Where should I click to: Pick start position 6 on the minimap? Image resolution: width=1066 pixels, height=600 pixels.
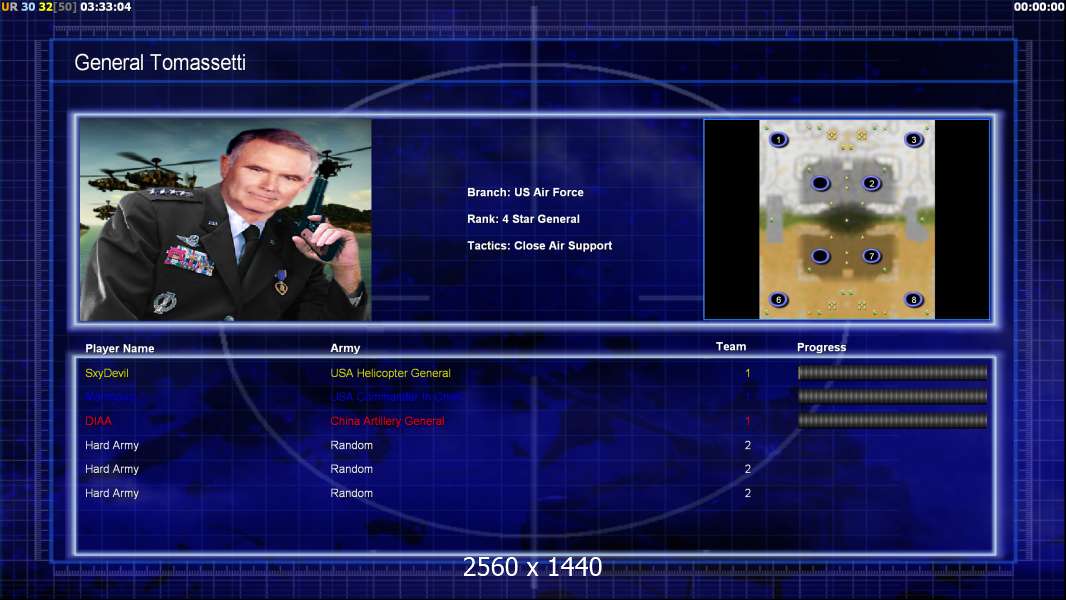point(778,300)
